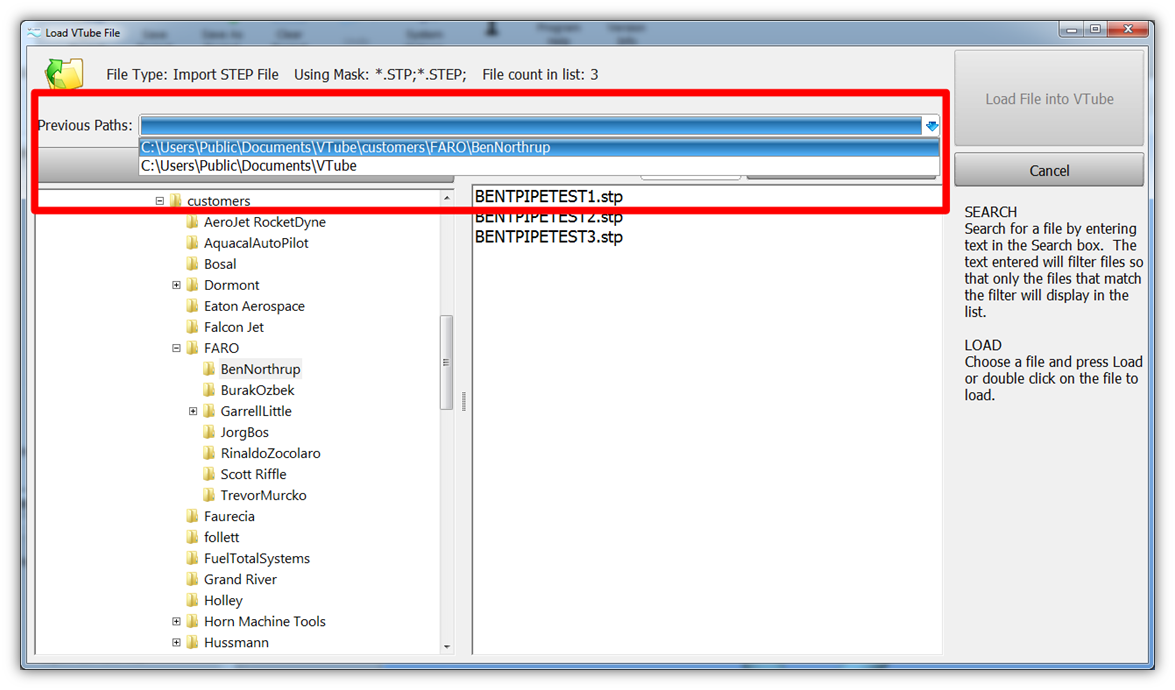Select BENTPIPETEST3.stp in the file list
Screen dimensions: 1175x690
click(x=548, y=238)
